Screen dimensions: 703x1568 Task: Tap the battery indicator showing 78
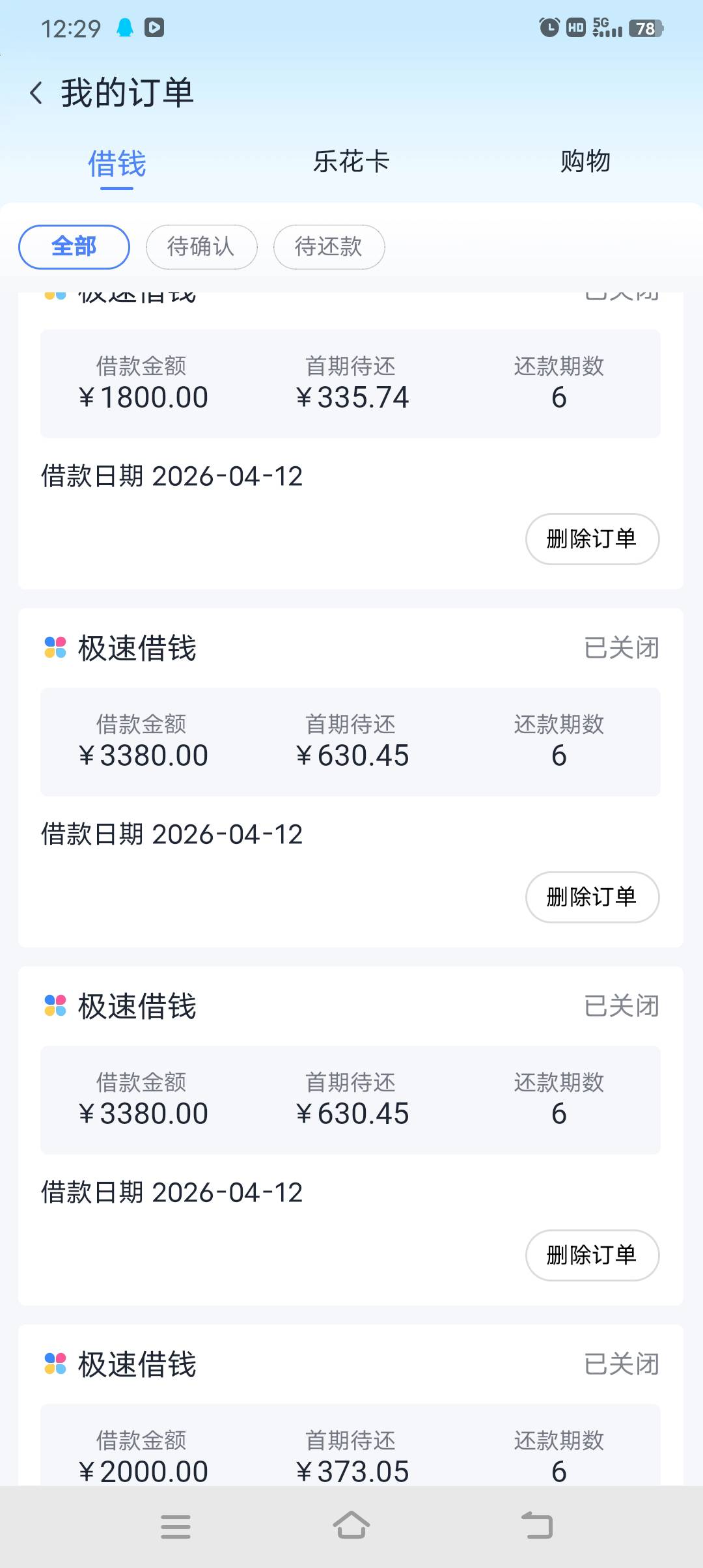coord(645,28)
